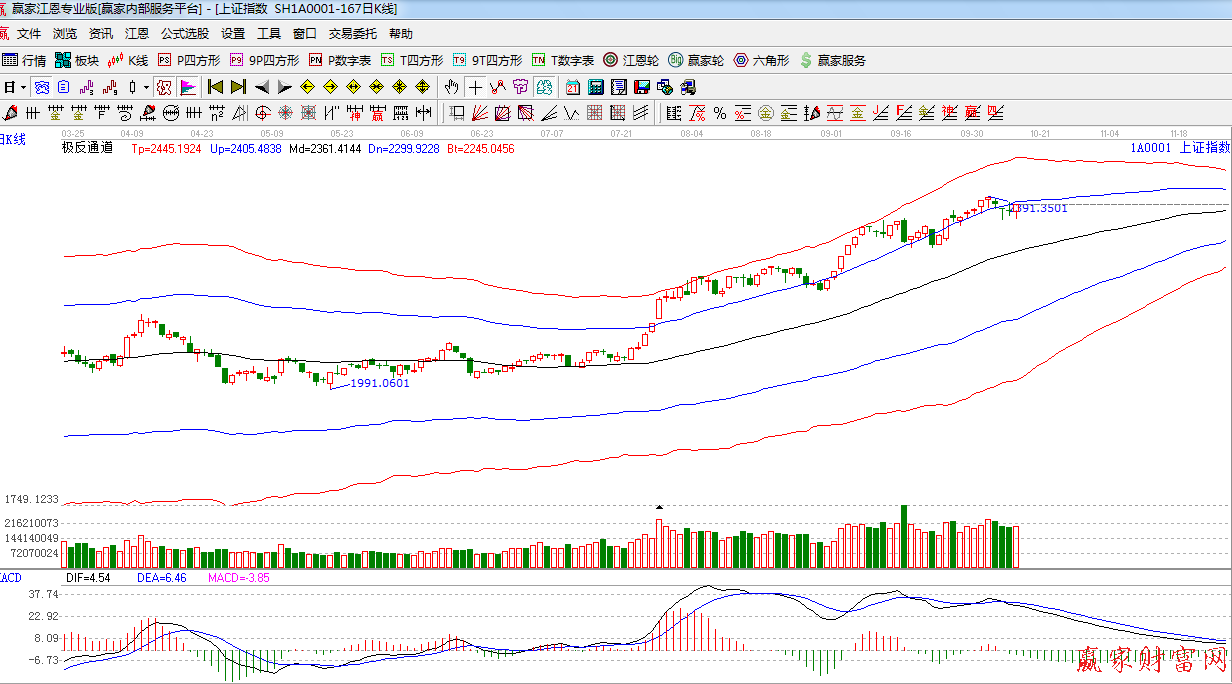Image resolution: width=1232 pixels, height=684 pixels.
Task: Click the calendar date icon
Action: click(573, 87)
